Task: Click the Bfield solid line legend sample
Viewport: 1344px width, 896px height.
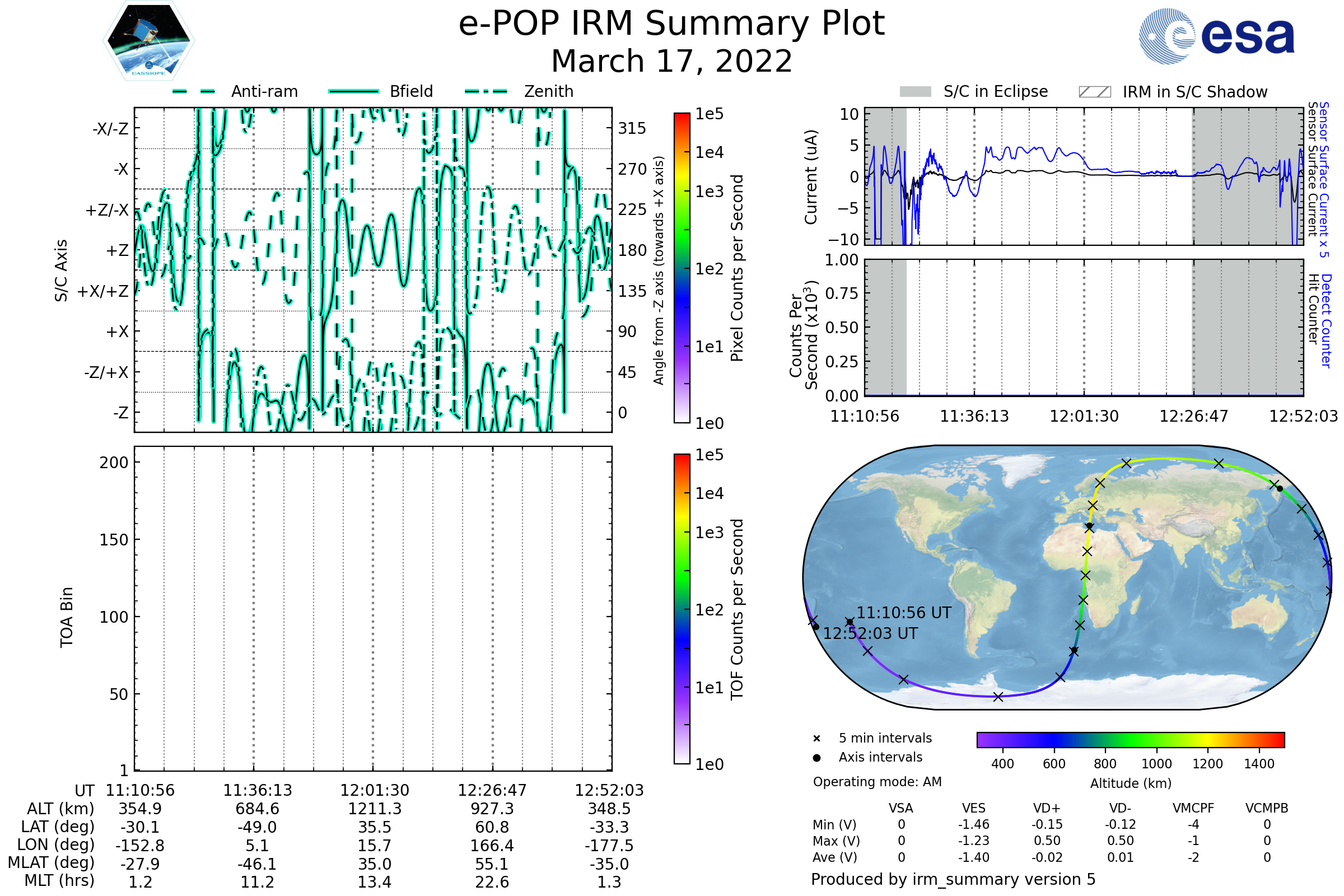Action: click(x=353, y=91)
